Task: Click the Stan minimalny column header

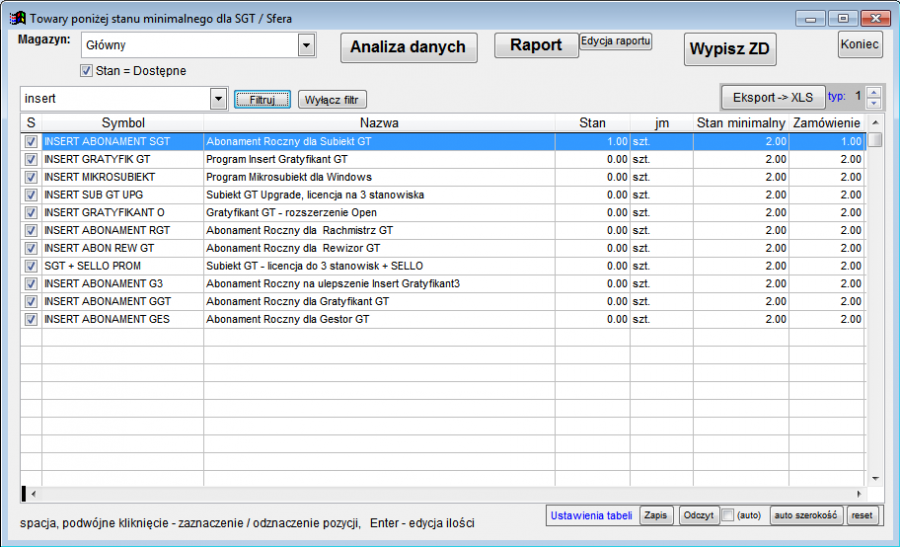Action: tap(741, 123)
